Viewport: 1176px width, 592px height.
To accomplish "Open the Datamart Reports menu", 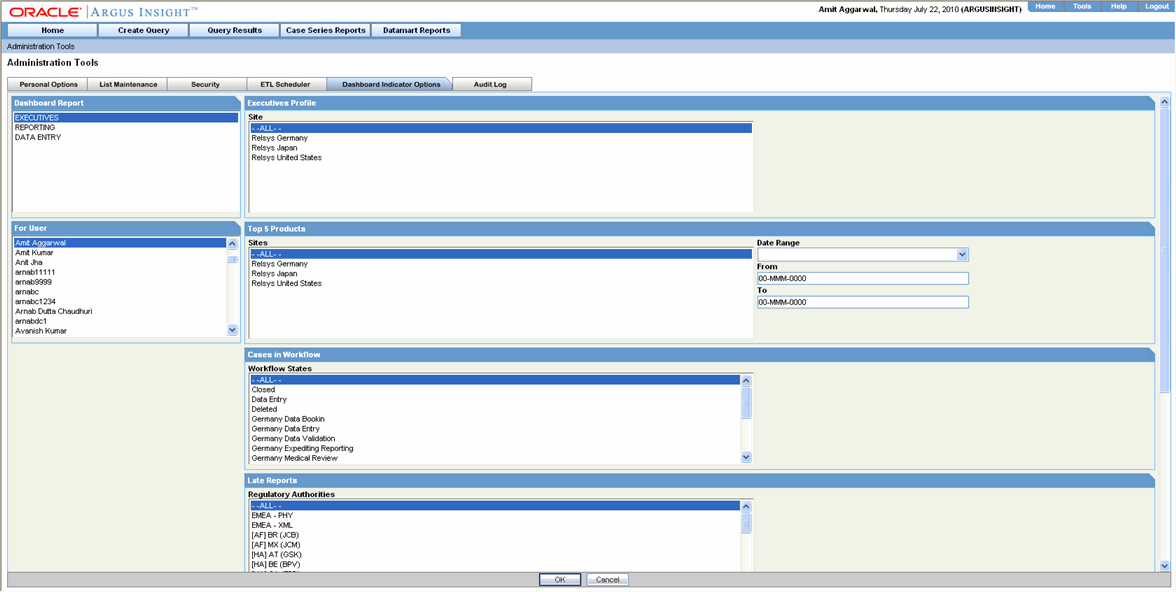I will point(416,31).
